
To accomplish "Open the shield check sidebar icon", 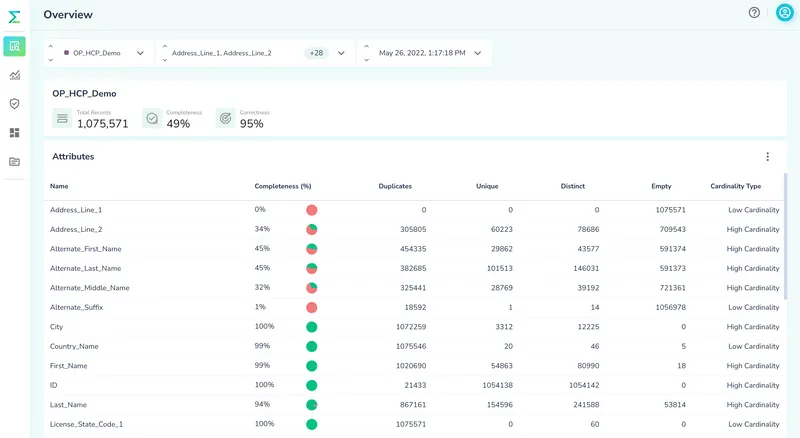I will pyautogui.click(x=14, y=103).
